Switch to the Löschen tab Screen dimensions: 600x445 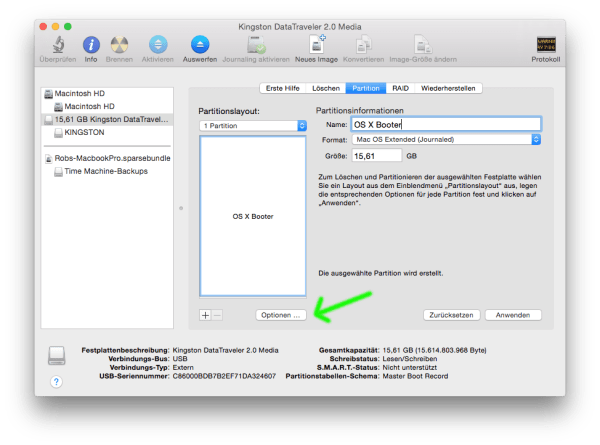pos(326,88)
